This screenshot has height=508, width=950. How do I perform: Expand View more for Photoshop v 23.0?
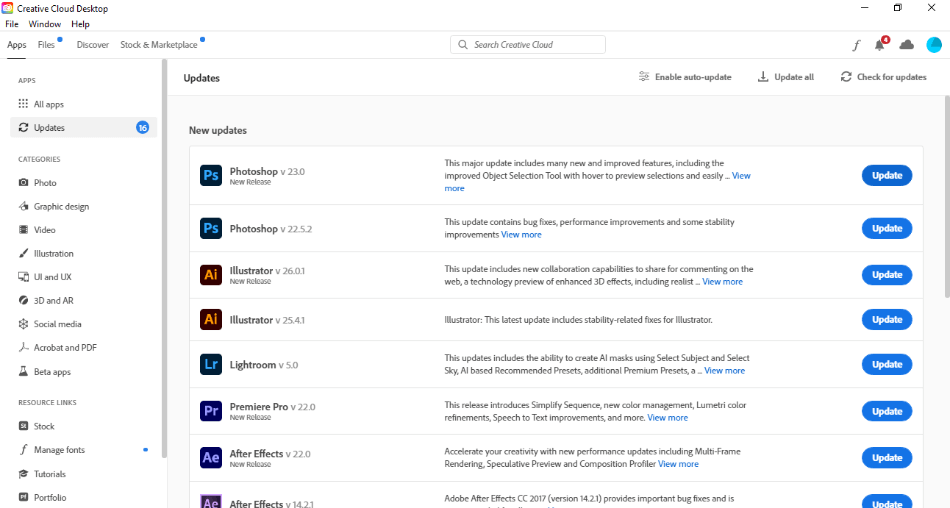pos(741,176)
